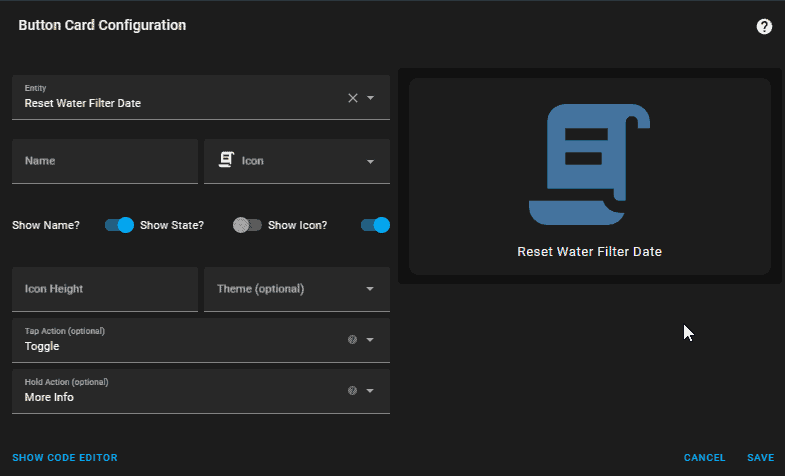Click the large script icon in preview card
The width and height of the screenshot is (785, 476).
point(589,164)
